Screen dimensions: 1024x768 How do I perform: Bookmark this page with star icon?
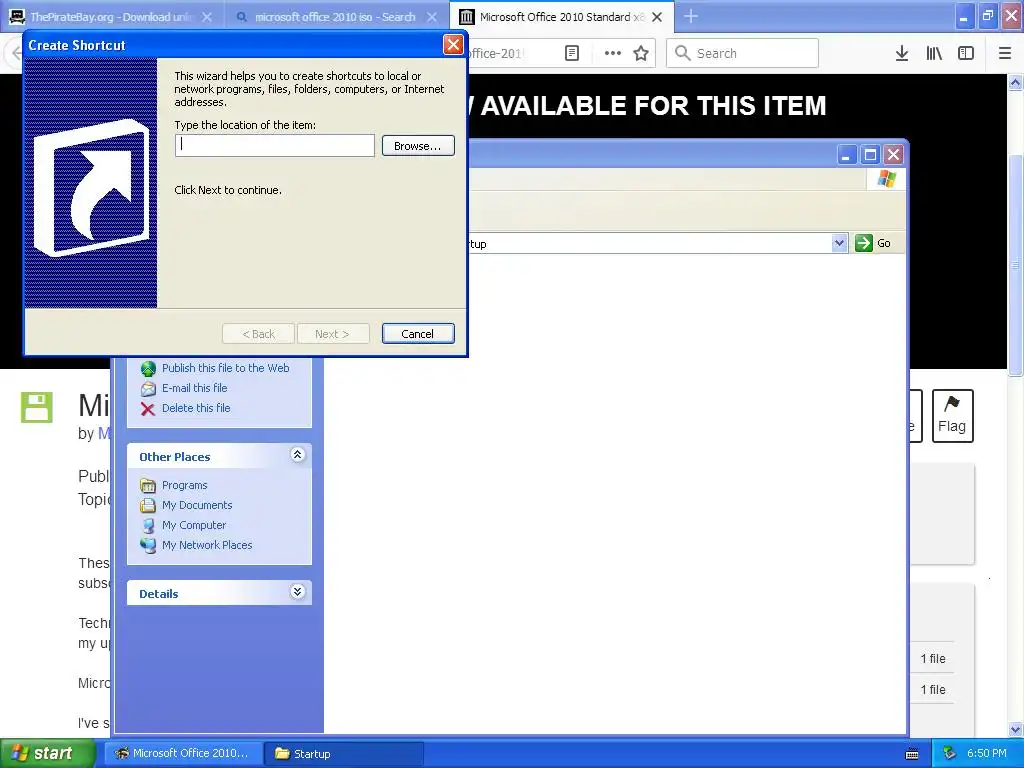pyautogui.click(x=641, y=53)
